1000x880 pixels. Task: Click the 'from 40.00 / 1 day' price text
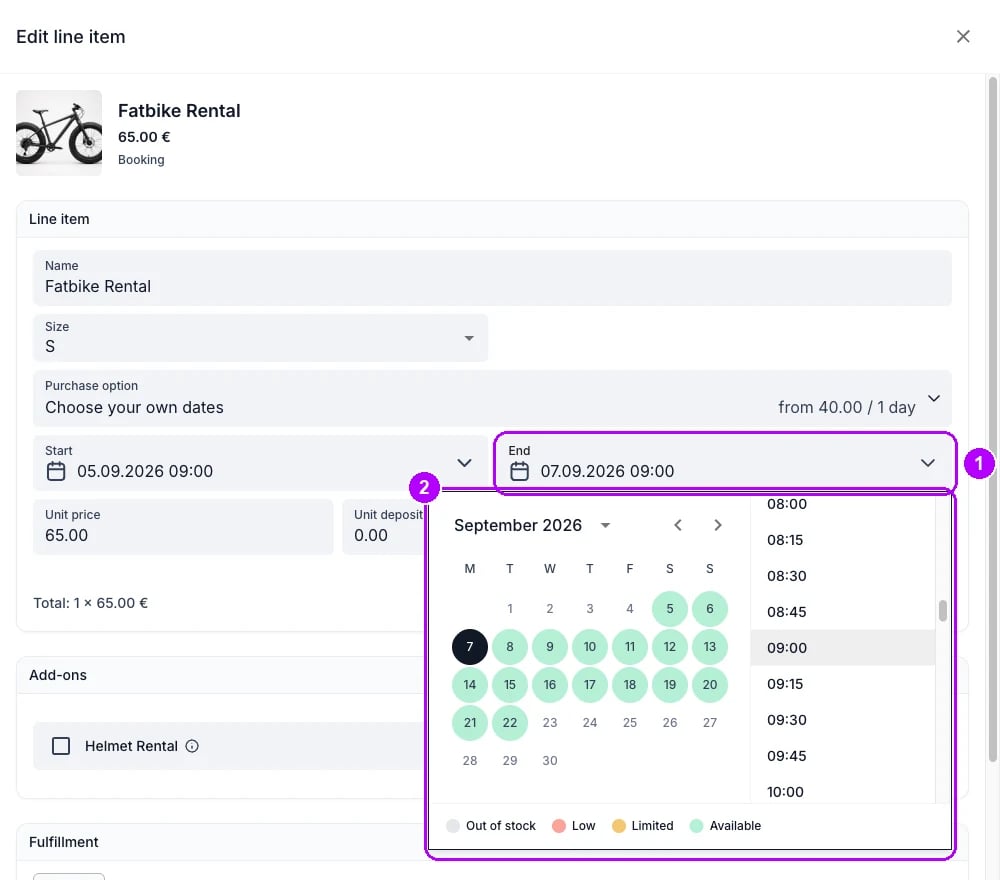(846, 407)
